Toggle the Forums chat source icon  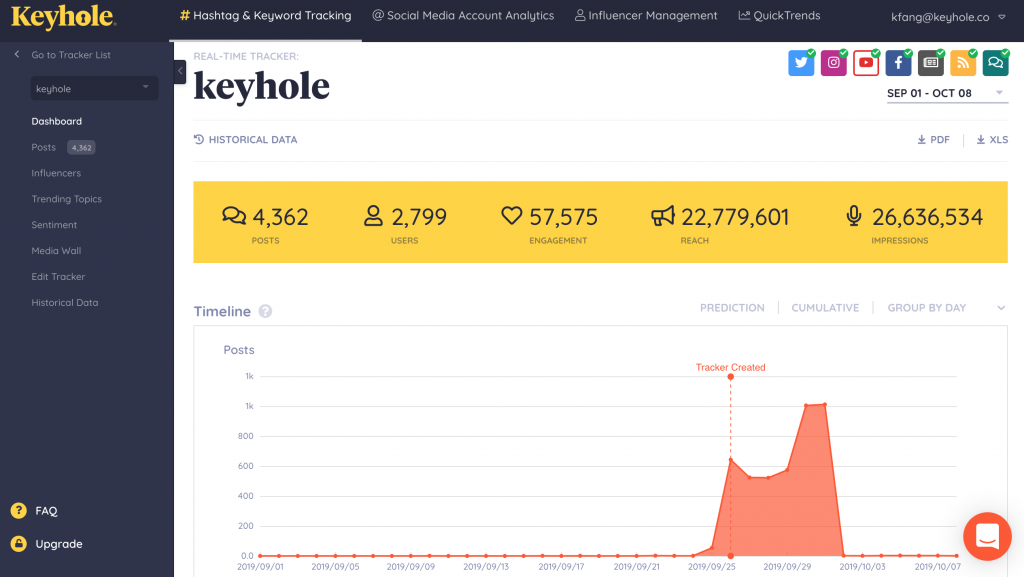point(995,63)
